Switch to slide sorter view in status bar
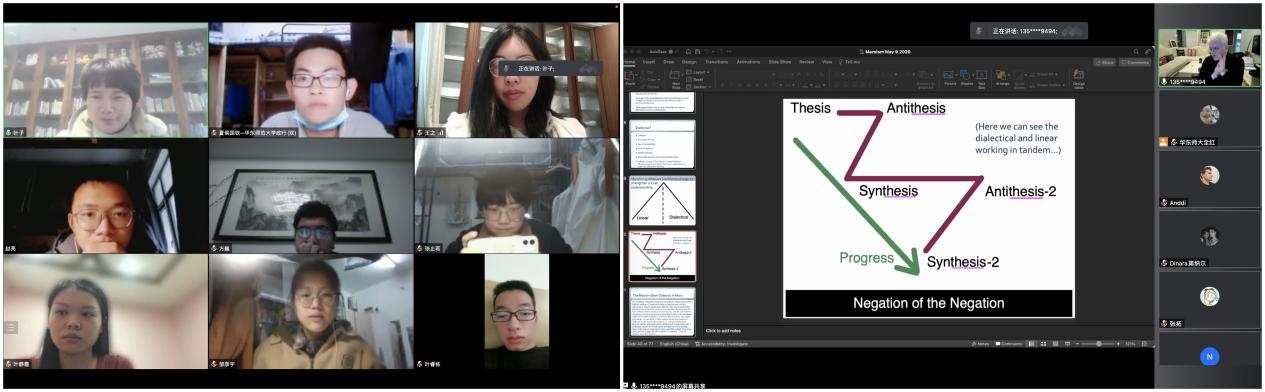The image size is (1265, 392). coord(1043,344)
